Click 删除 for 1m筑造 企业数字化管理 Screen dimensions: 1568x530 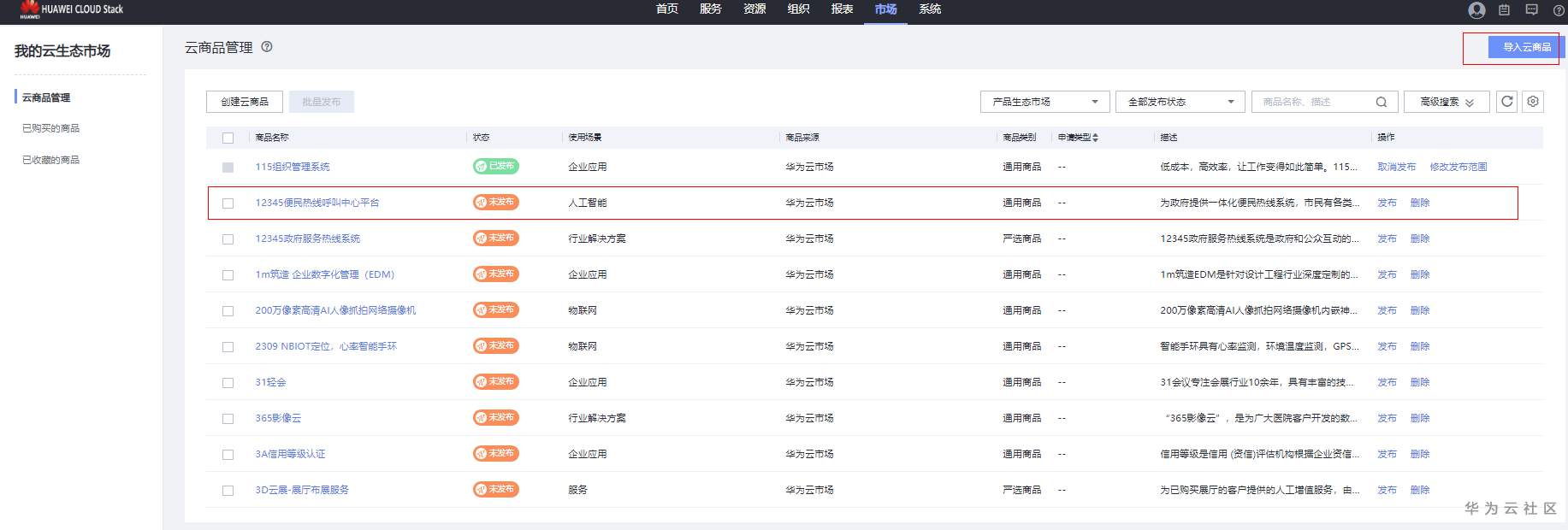[x=1420, y=274]
